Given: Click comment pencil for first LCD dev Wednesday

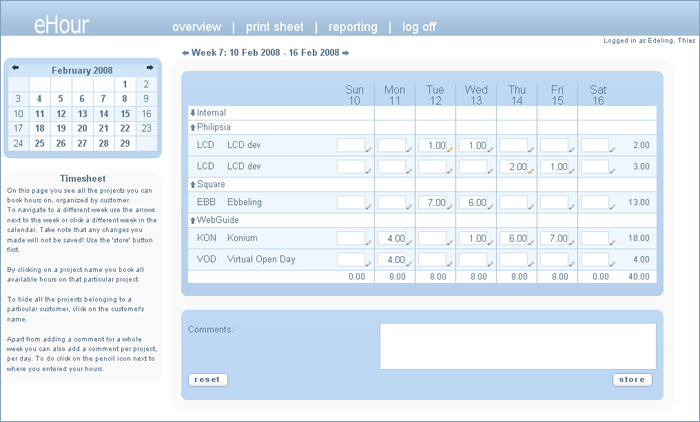Looking at the screenshot, I should pyautogui.click(x=490, y=150).
